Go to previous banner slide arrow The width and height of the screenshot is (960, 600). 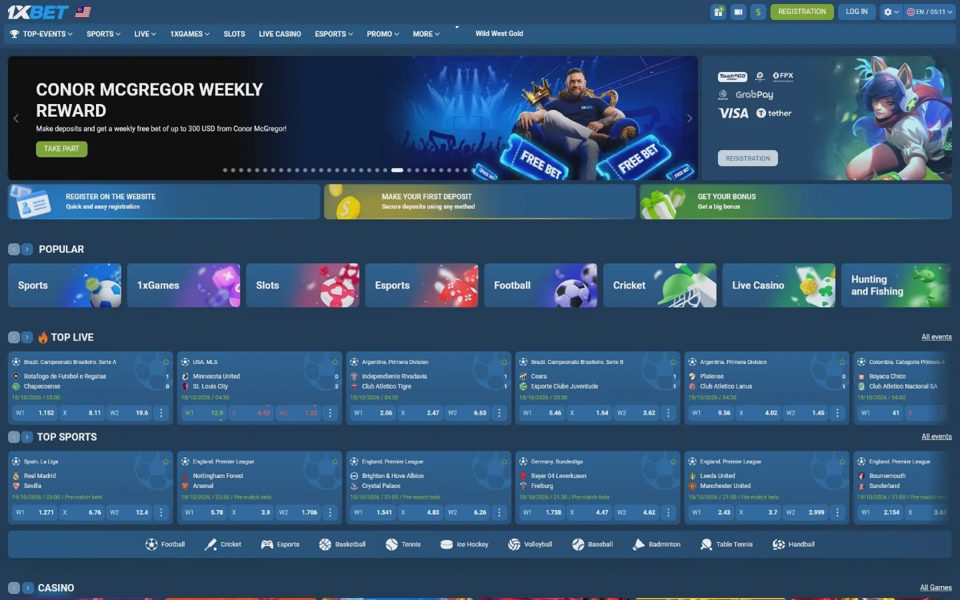pos(16,119)
